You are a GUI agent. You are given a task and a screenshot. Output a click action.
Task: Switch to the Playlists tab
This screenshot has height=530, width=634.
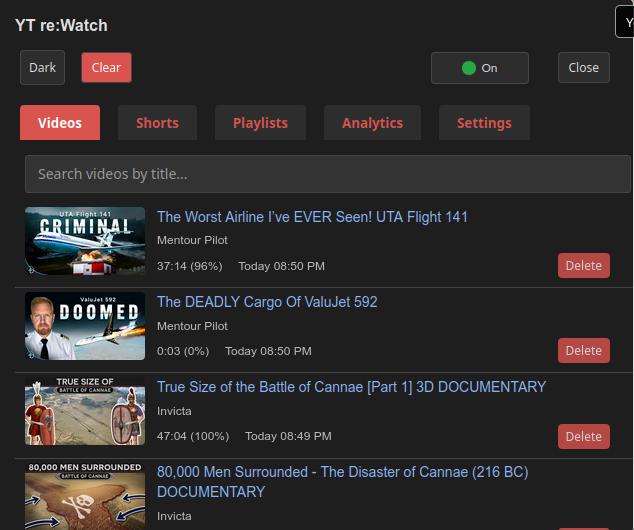260,123
